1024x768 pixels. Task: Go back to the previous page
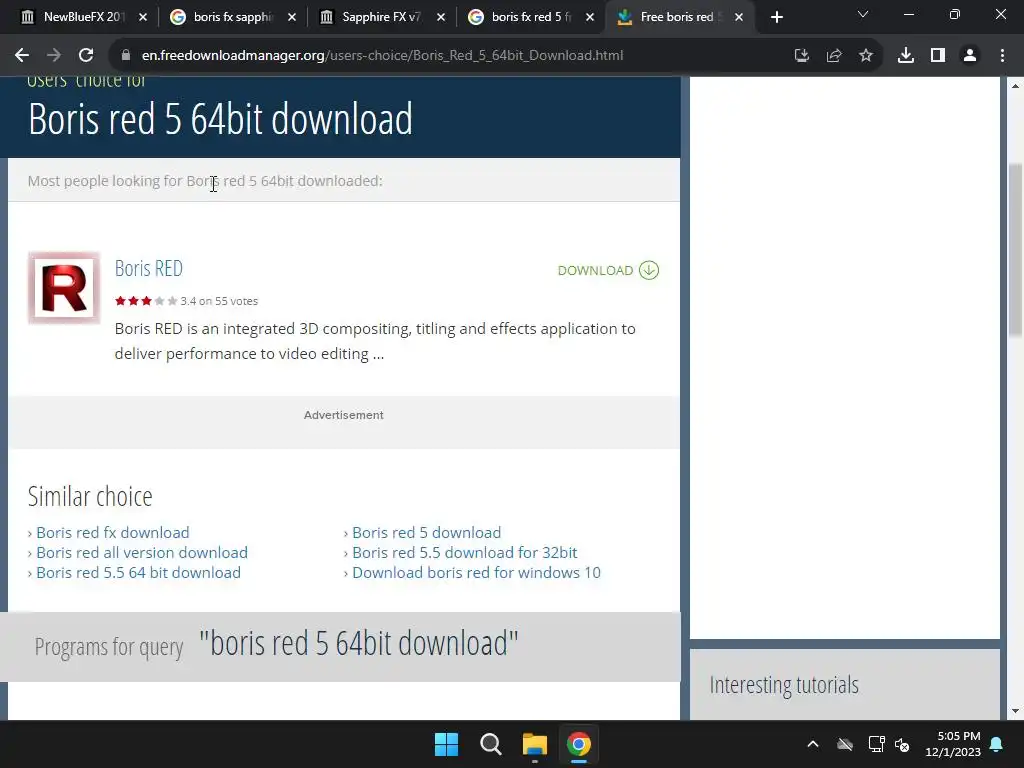(x=22, y=56)
